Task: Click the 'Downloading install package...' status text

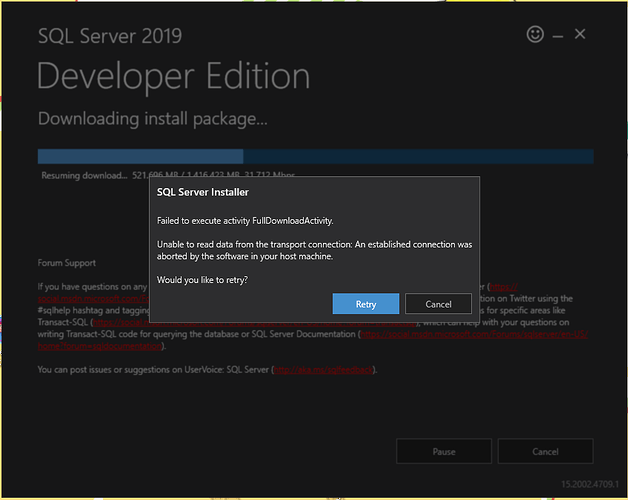Action: pos(153,119)
